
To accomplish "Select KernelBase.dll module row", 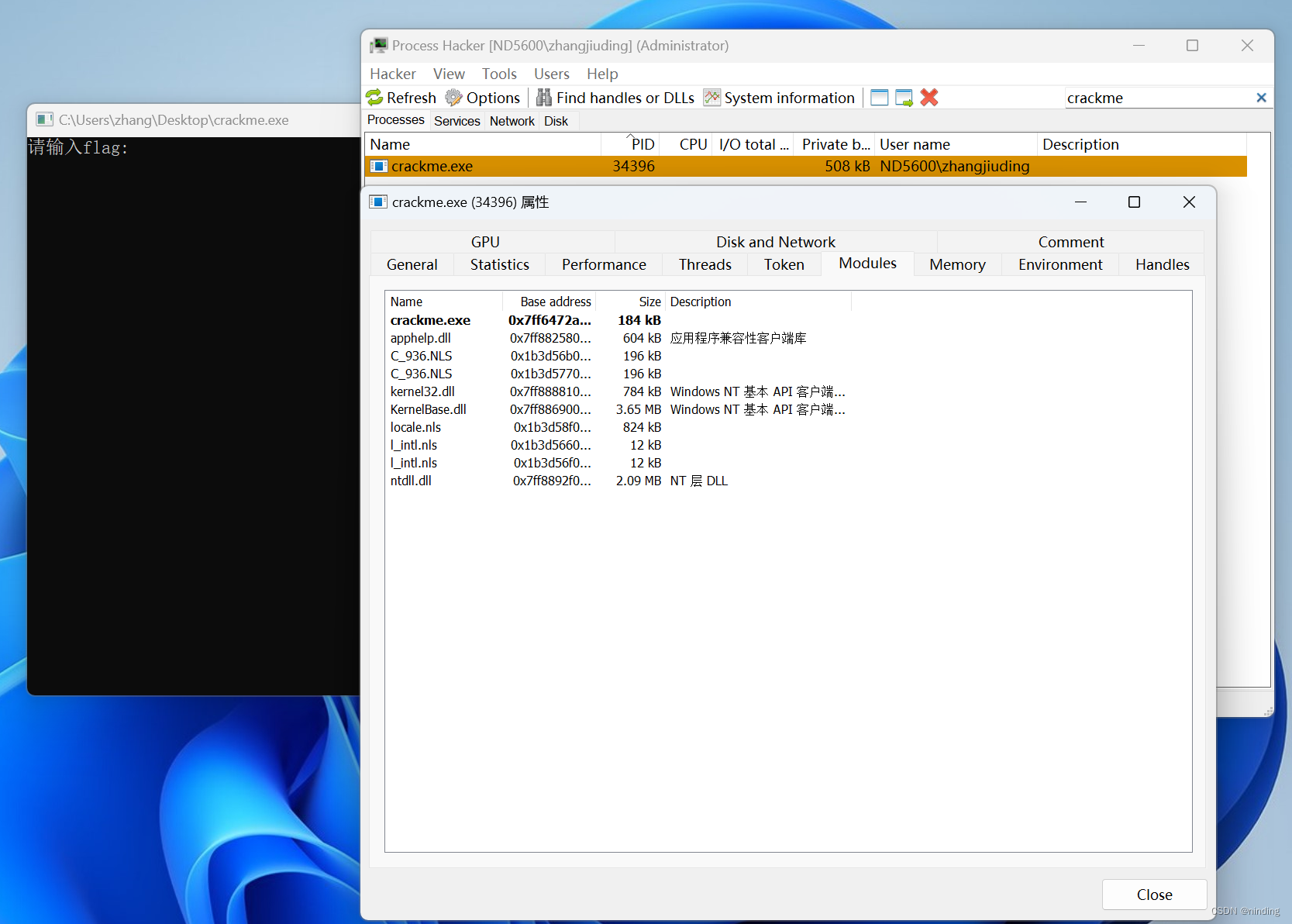I will [x=618, y=409].
